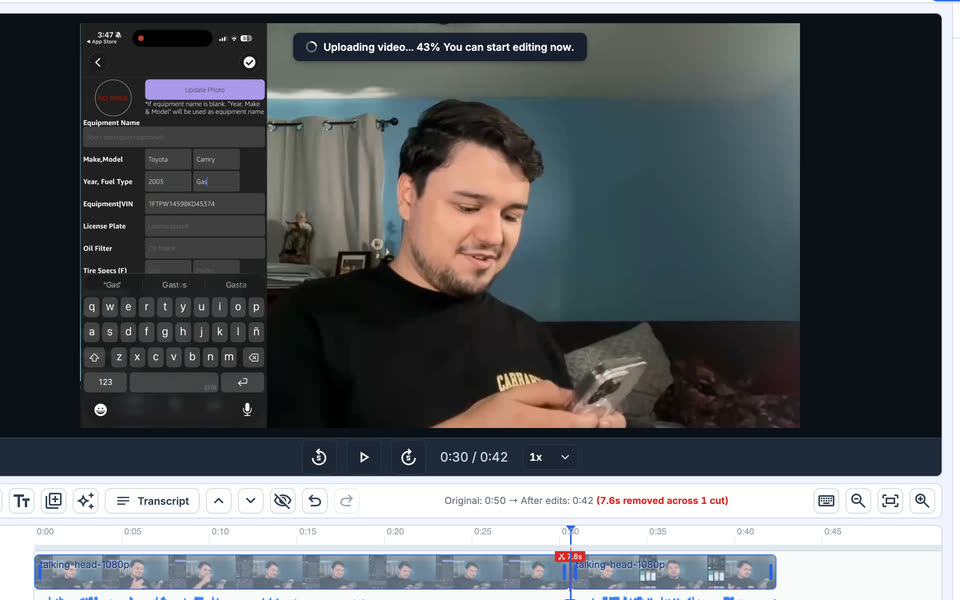
Task: Select the text (Tt) tool
Action: click(x=21, y=501)
